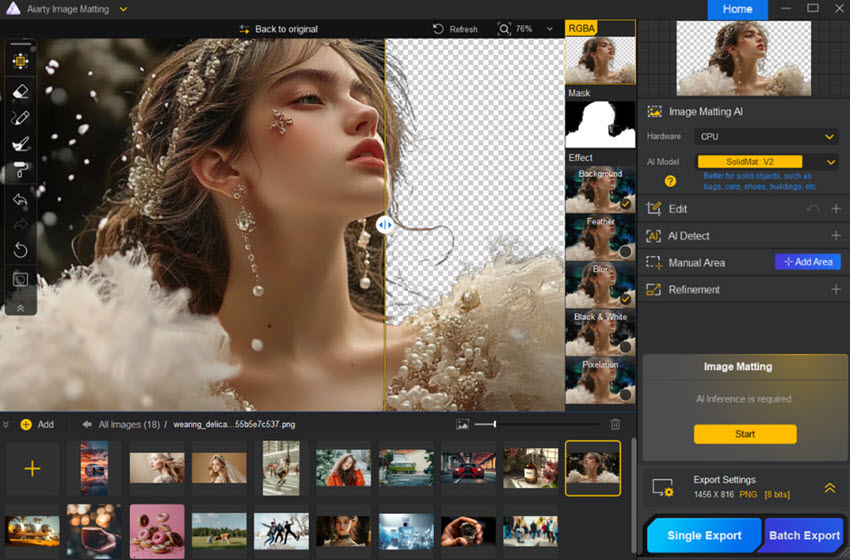Click the Start button

point(745,434)
